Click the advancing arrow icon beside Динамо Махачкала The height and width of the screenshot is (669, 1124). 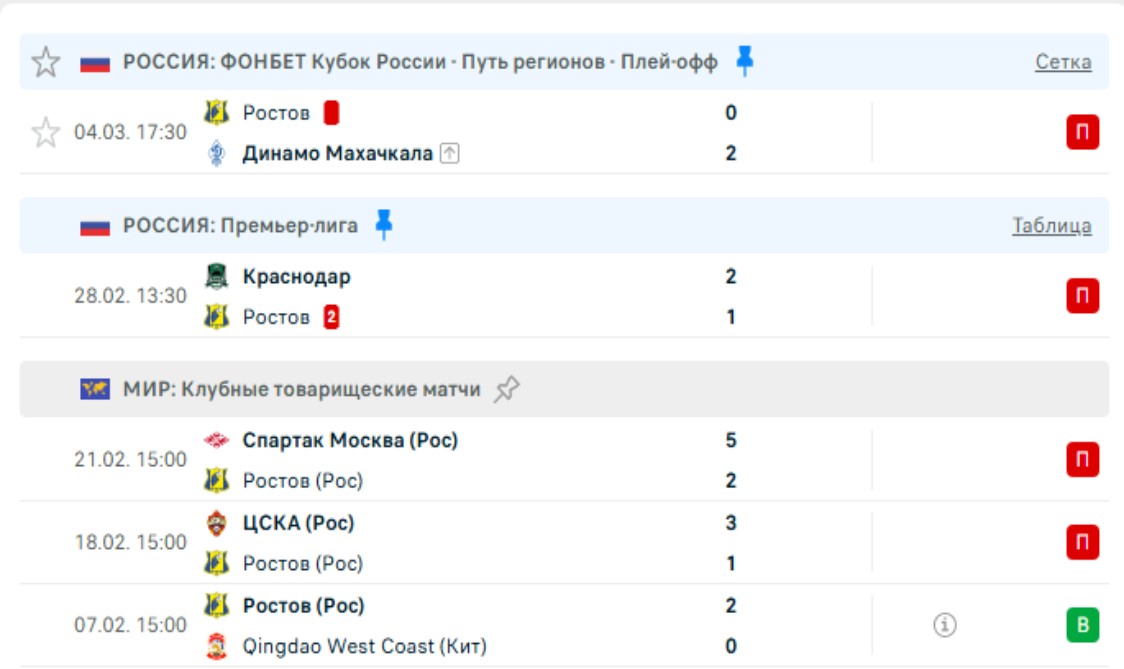click(x=450, y=153)
